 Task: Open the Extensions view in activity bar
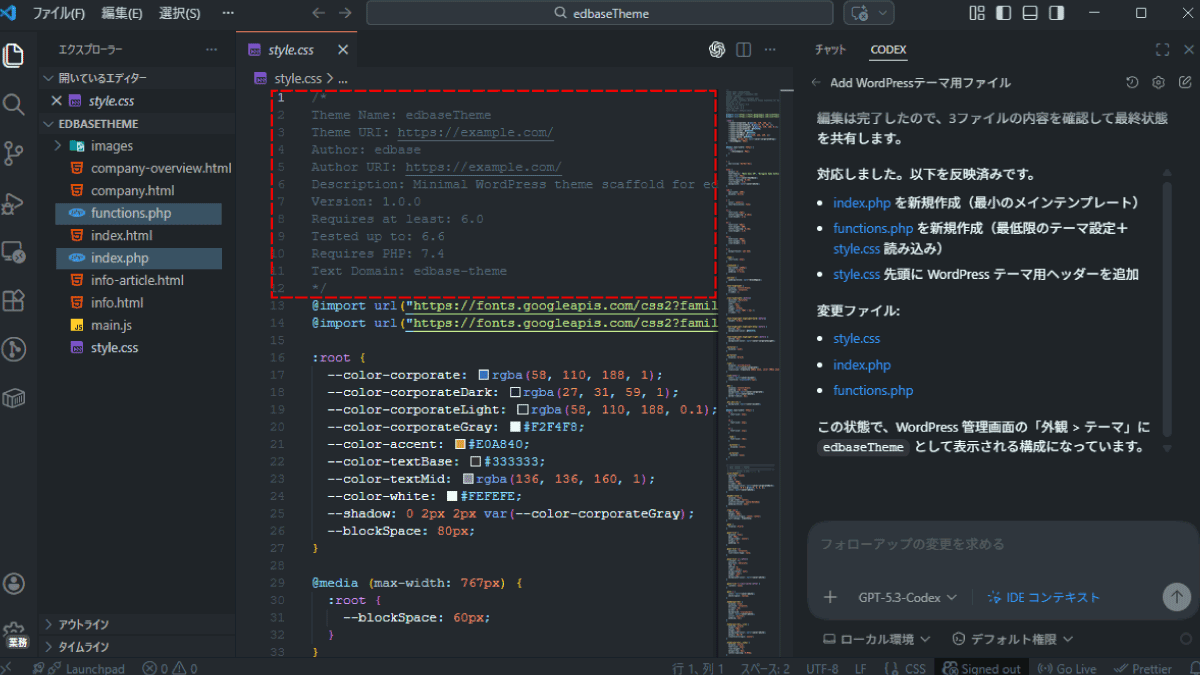click(14, 300)
